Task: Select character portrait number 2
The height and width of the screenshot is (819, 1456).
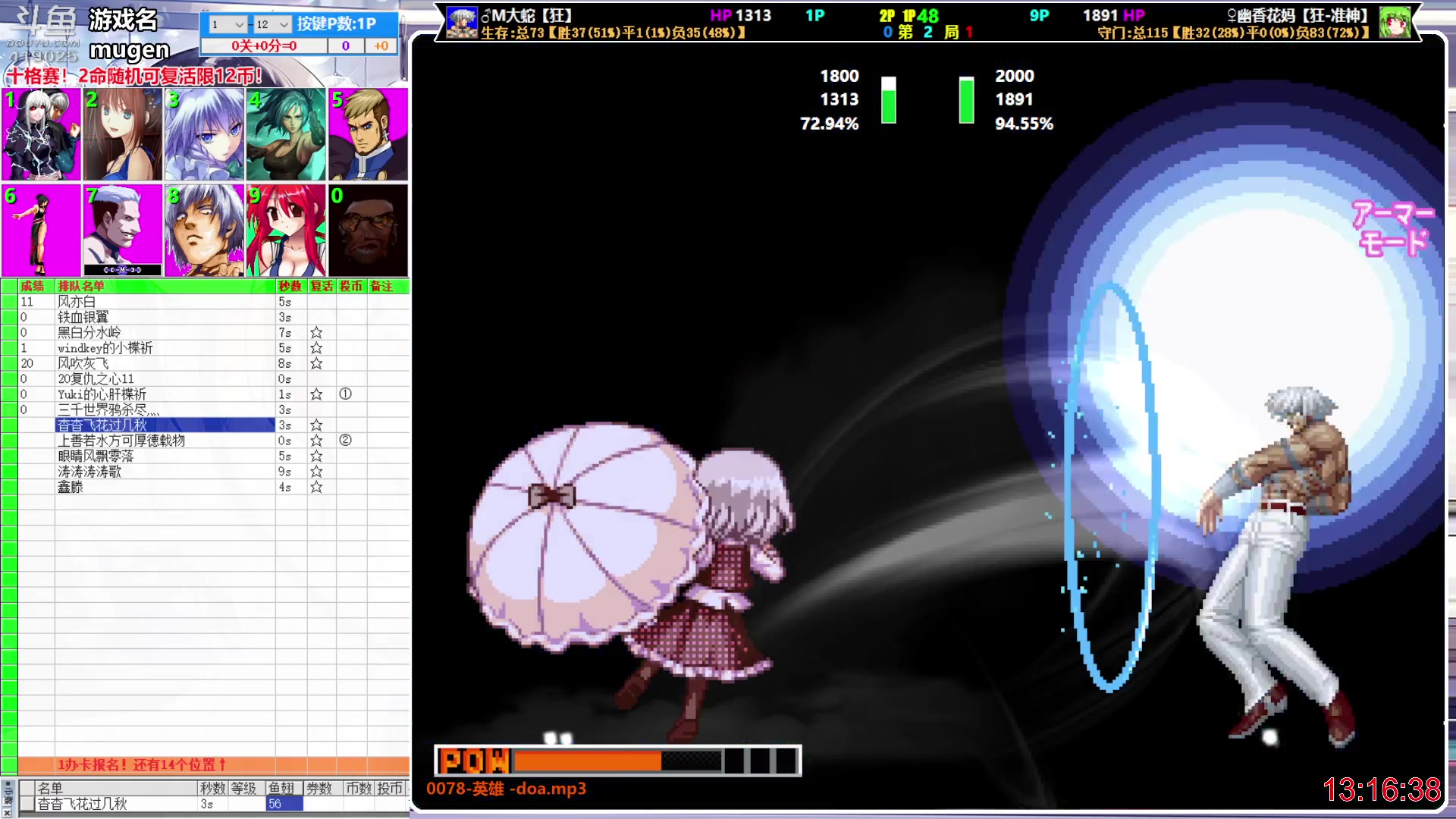Action: 123,134
